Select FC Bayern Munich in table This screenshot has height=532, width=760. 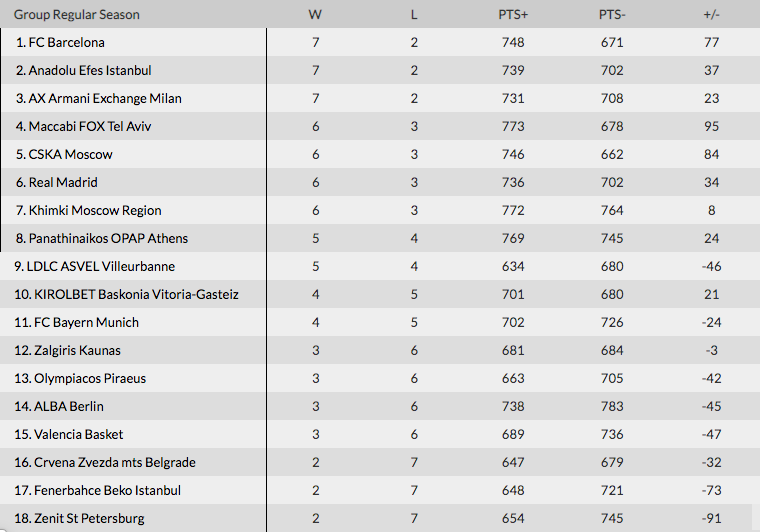tap(83, 323)
